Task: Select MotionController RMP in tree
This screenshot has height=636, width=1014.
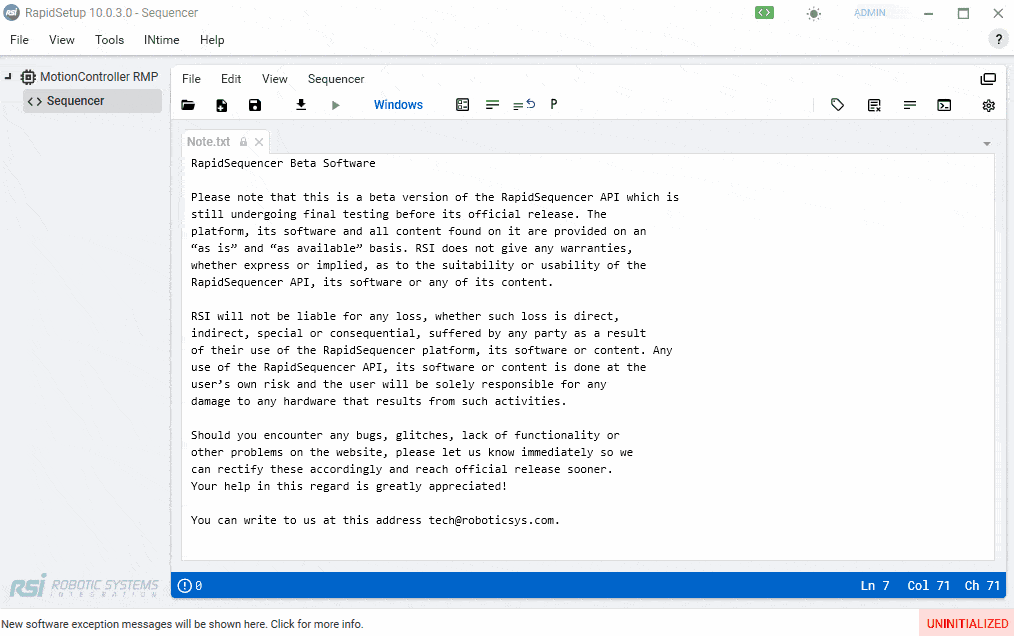Action: coord(98,76)
